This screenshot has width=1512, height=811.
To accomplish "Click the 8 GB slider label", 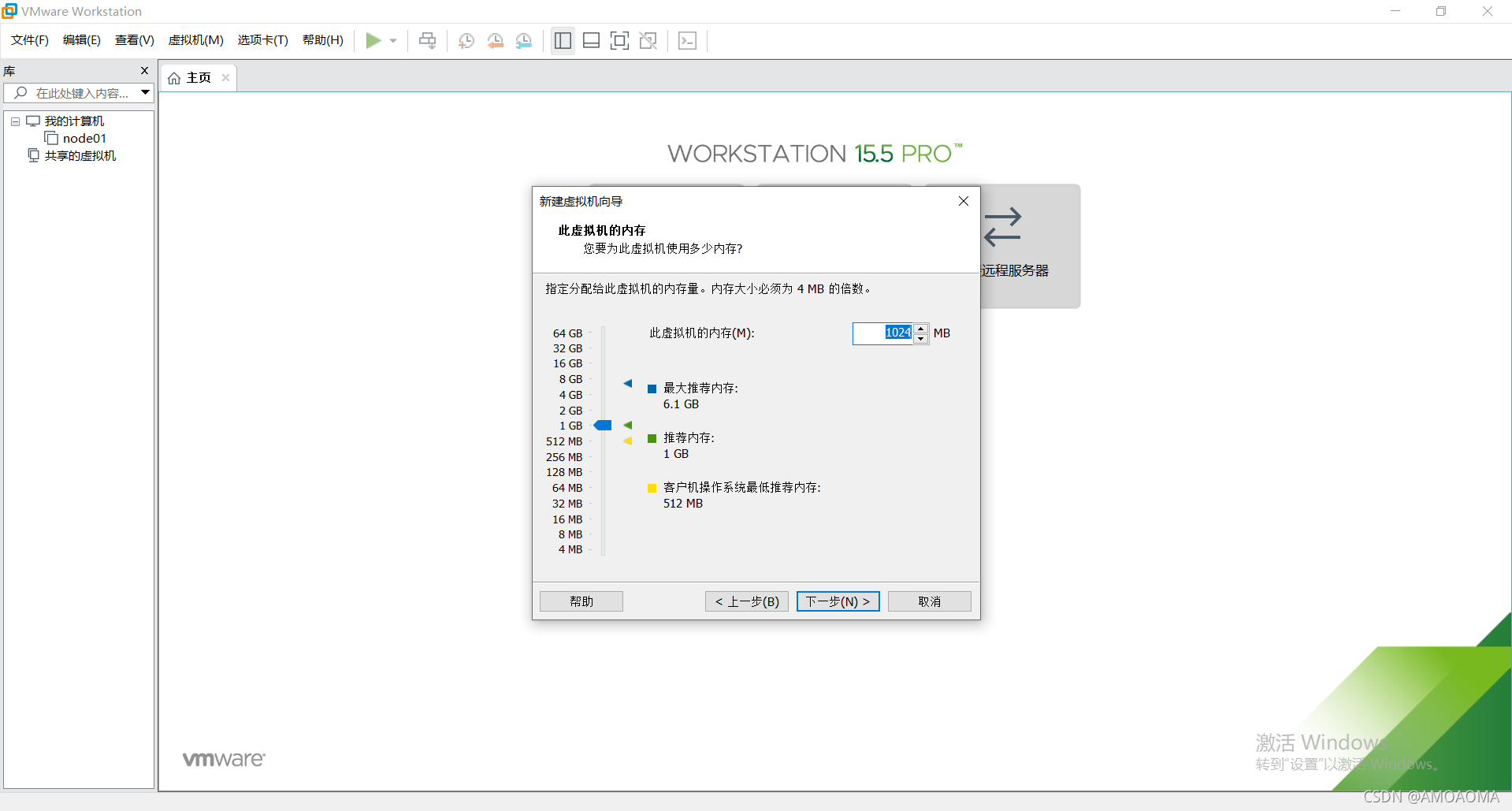I will click(x=570, y=379).
